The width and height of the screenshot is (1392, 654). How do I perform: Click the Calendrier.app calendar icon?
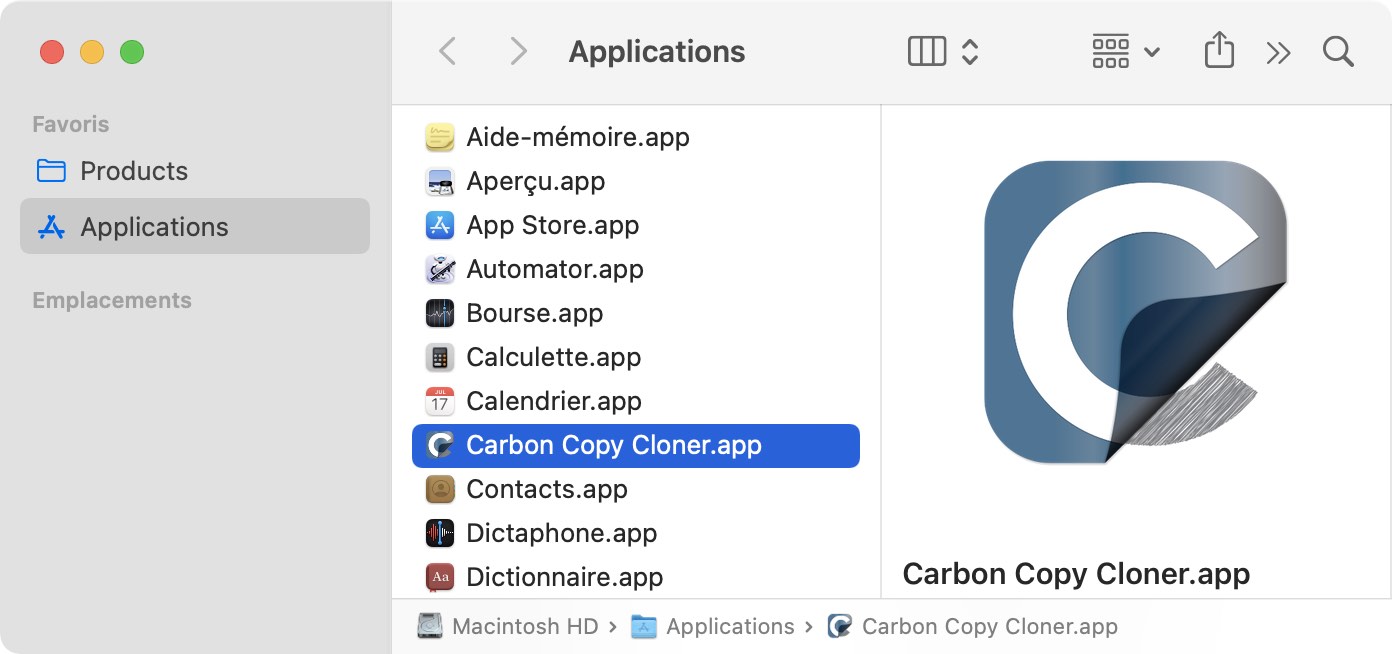click(440, 401)
